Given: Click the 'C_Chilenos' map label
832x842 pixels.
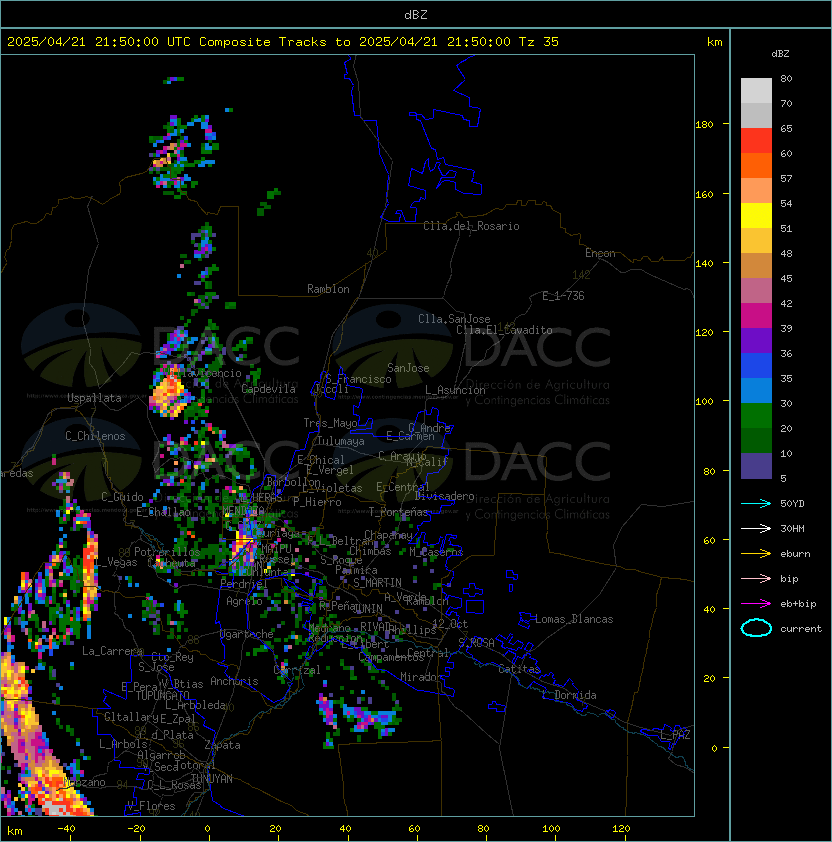Looking at the screenshot, I should (x=95, y=436).
